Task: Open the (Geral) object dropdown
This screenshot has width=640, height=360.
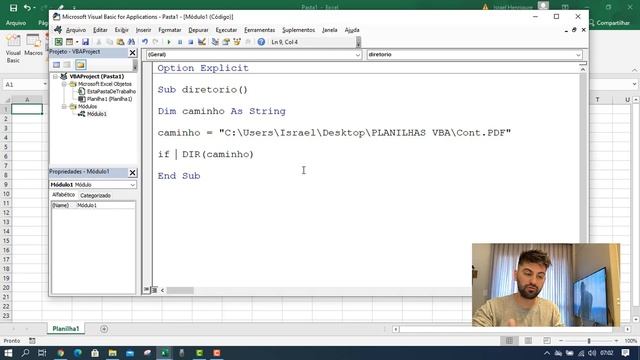Action: click(x=358, y=55)
